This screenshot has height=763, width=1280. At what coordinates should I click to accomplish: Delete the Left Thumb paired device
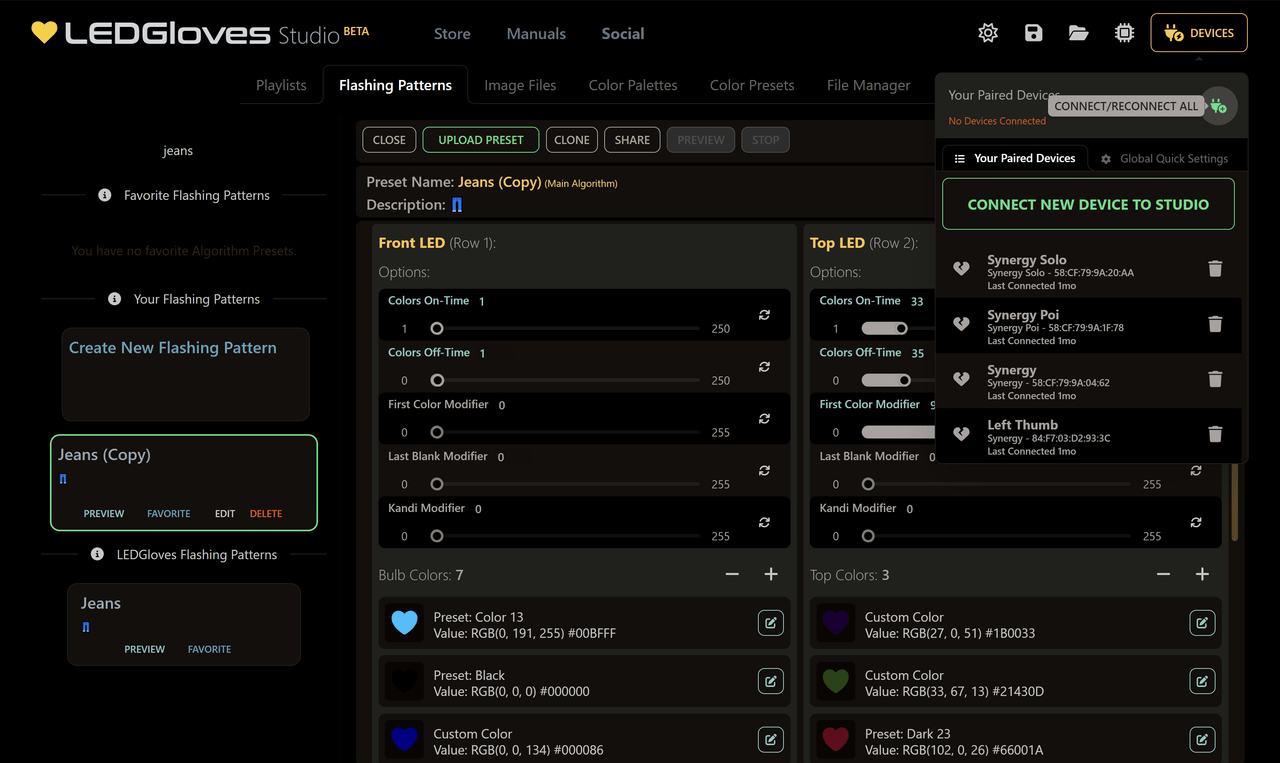pos(1215,433)
